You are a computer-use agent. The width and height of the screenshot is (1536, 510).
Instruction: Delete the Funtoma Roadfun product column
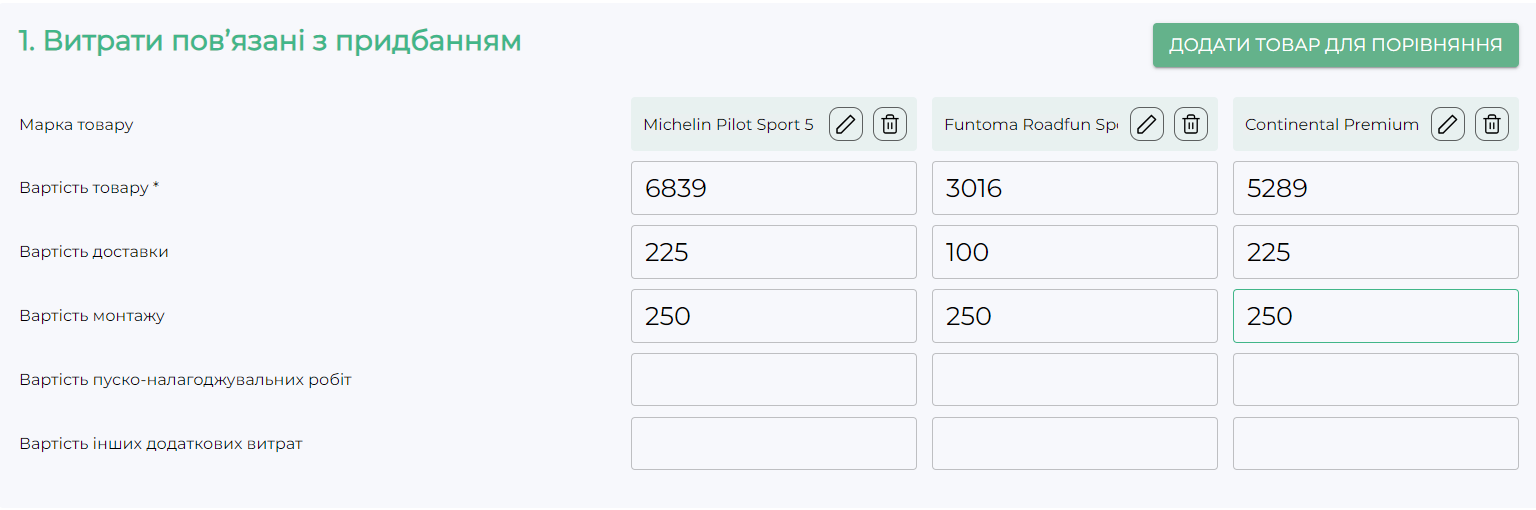pyautogui.click(x=1191, y=124)
